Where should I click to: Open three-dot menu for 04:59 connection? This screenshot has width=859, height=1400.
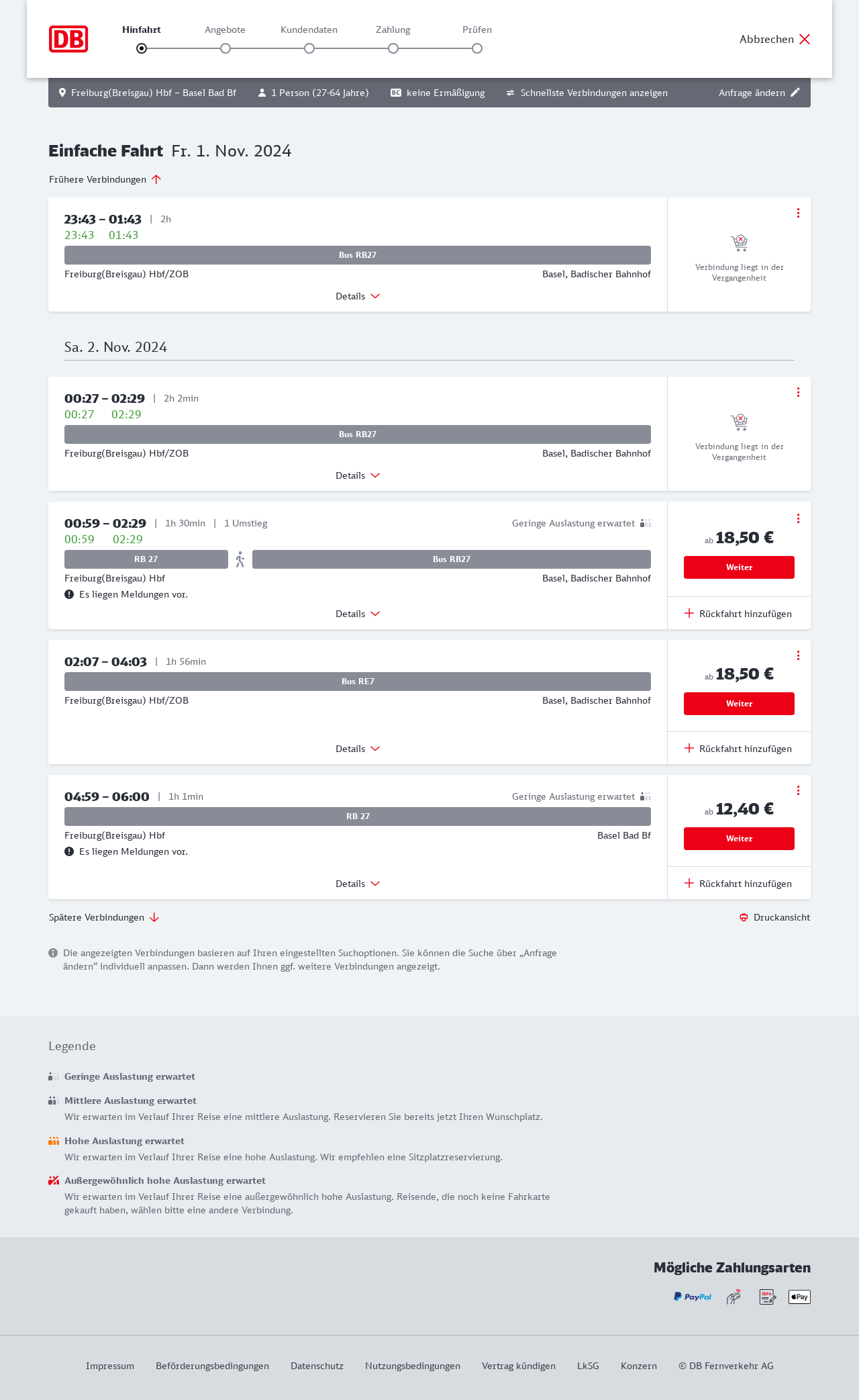798,790
